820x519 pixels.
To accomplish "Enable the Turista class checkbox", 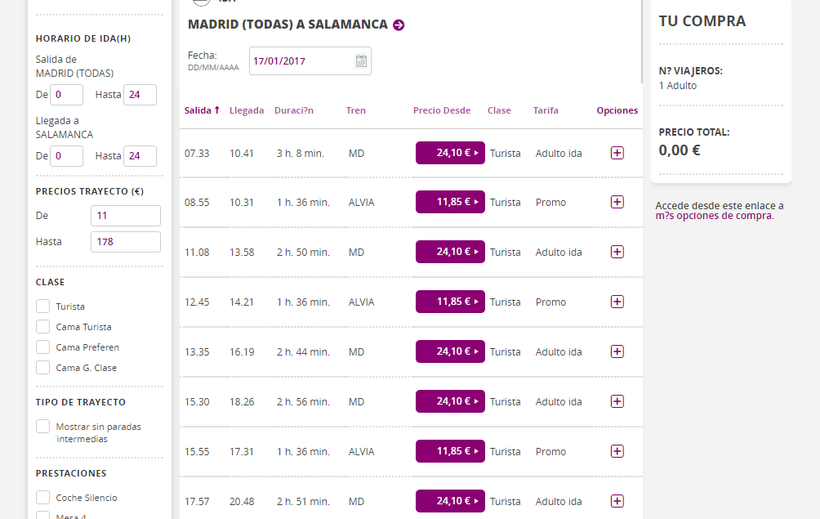I will coord(43,306).
